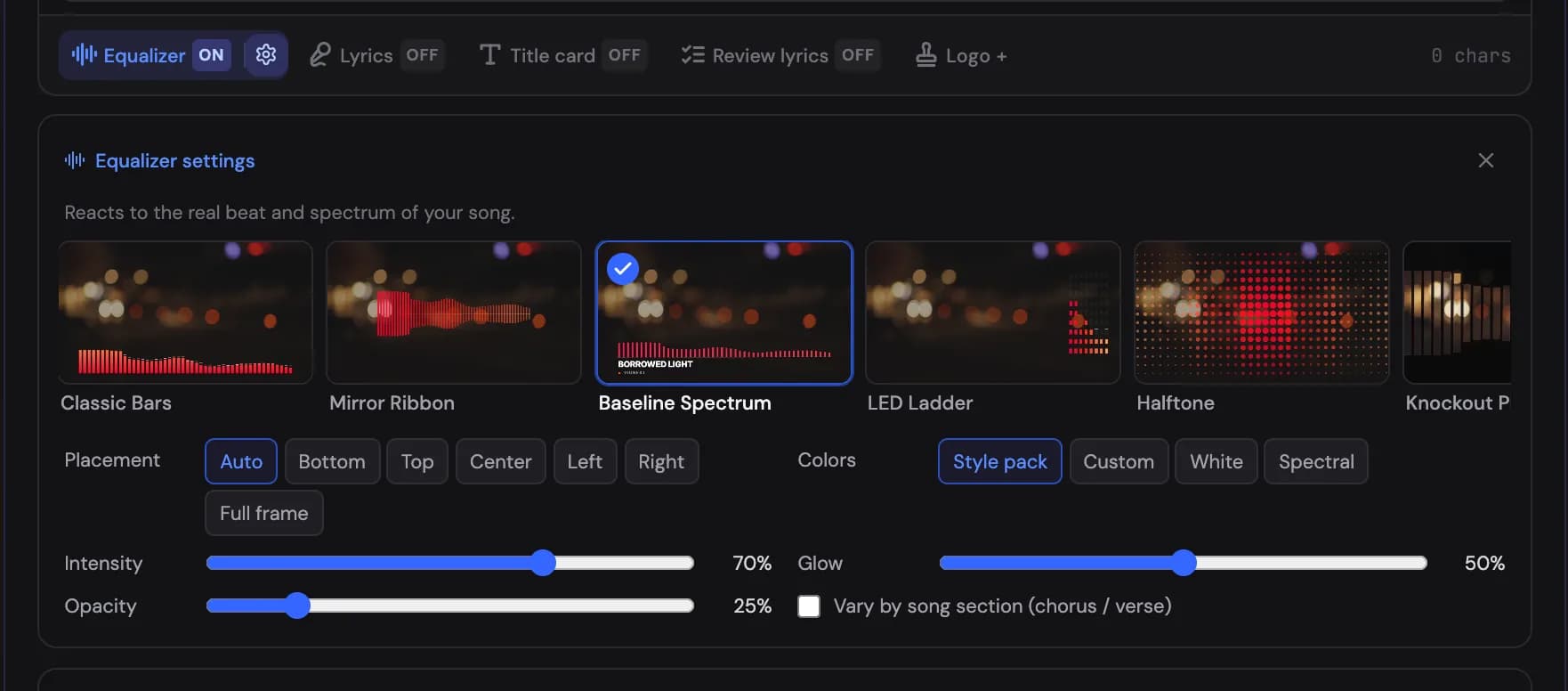Set placement to Right
This screenshot has width=1568, height=691.
[x=661, y=461]
